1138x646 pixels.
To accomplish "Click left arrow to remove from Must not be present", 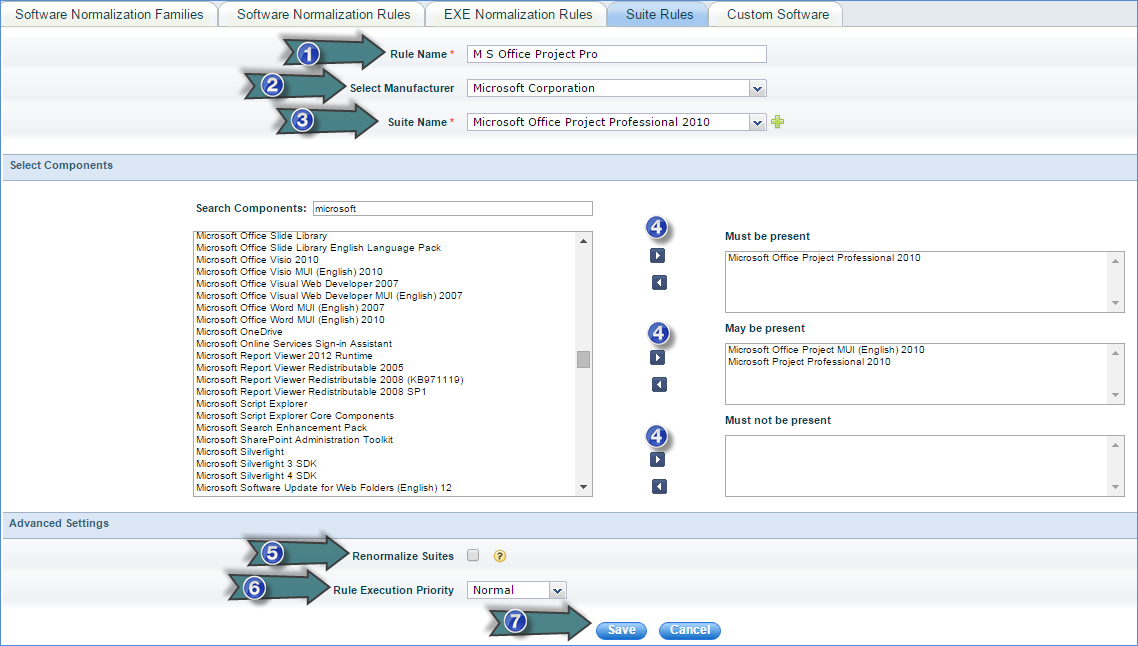I will pos(658,487).
